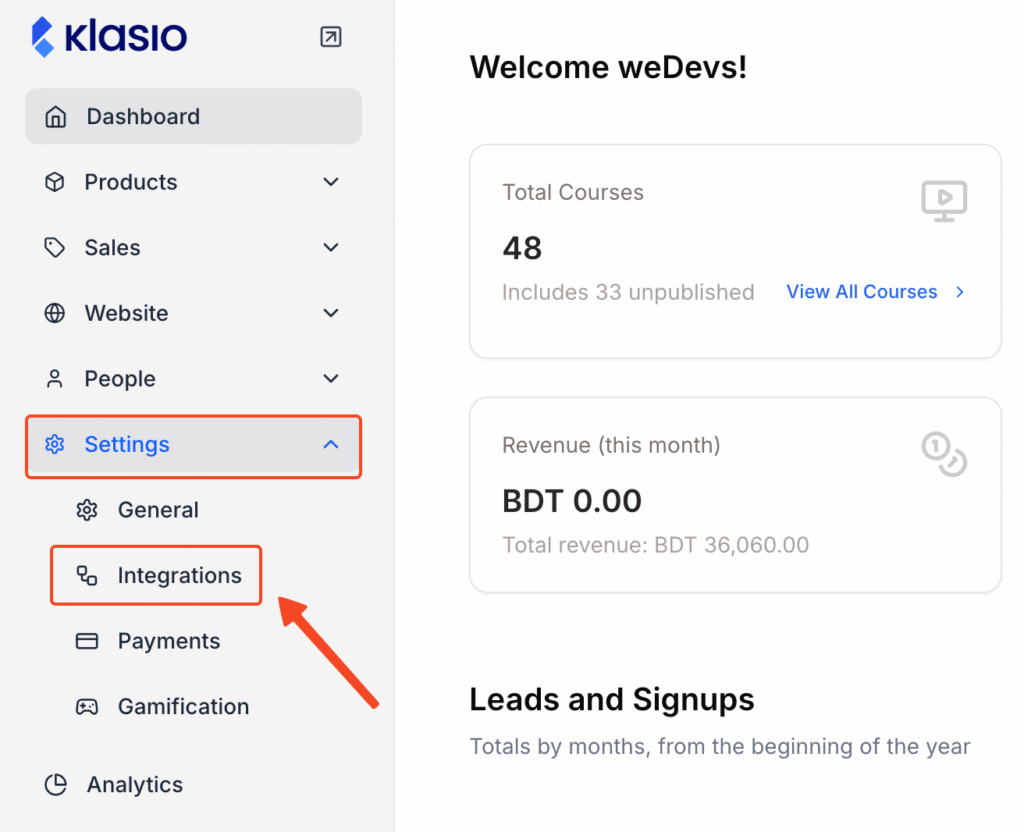
Task: Click the Website globe icon
Action: point(55,313)
